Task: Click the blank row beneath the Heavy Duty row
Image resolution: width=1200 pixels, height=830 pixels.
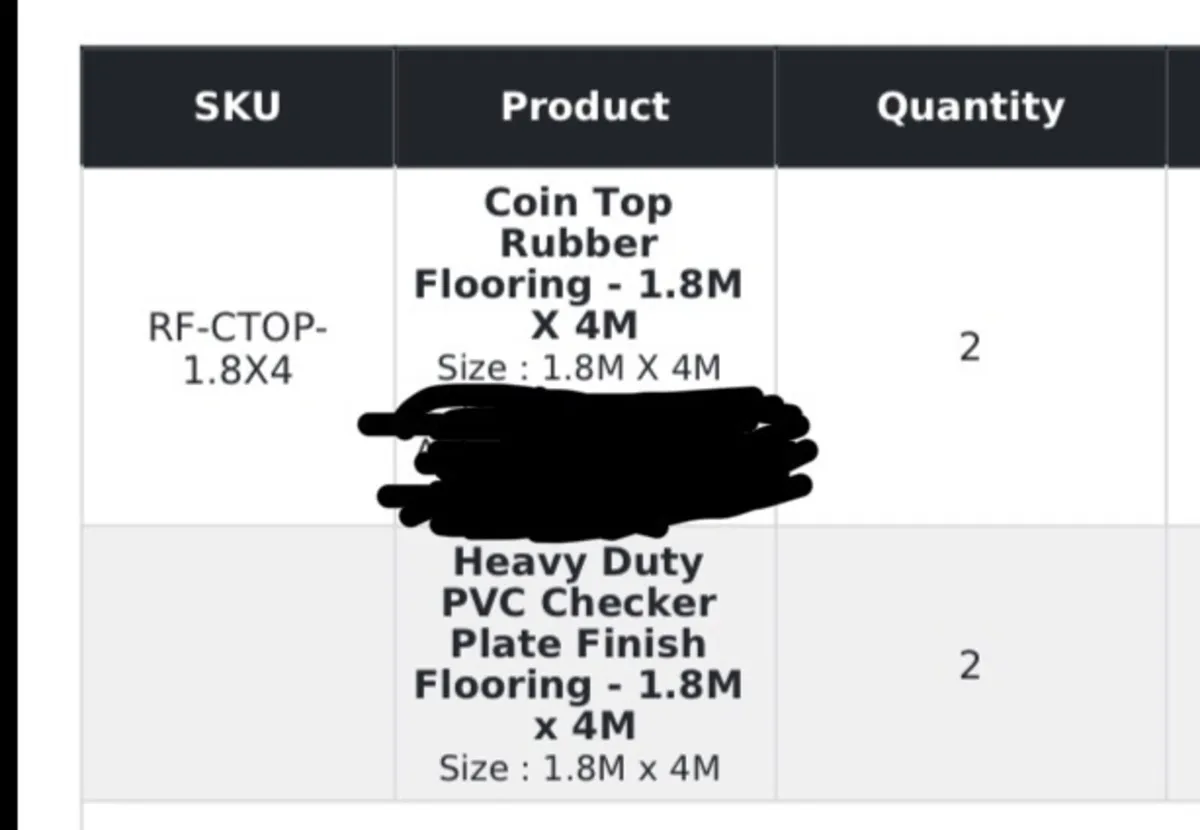Action: pos(640,815)
